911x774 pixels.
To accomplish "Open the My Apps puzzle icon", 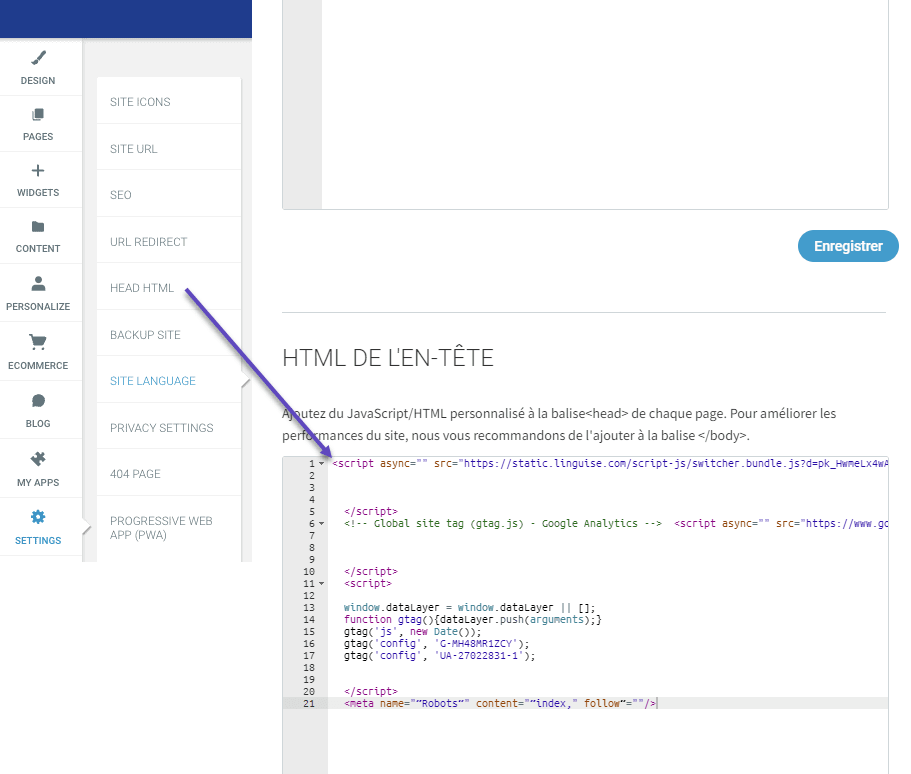I will [x=38, y=459].
